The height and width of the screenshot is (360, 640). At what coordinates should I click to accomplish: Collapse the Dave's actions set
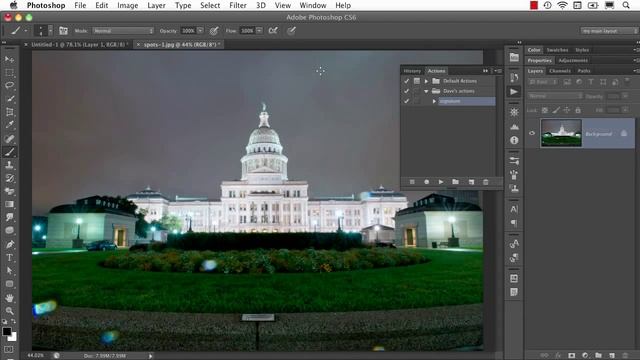pyautogui.click(x=426, y=91)
